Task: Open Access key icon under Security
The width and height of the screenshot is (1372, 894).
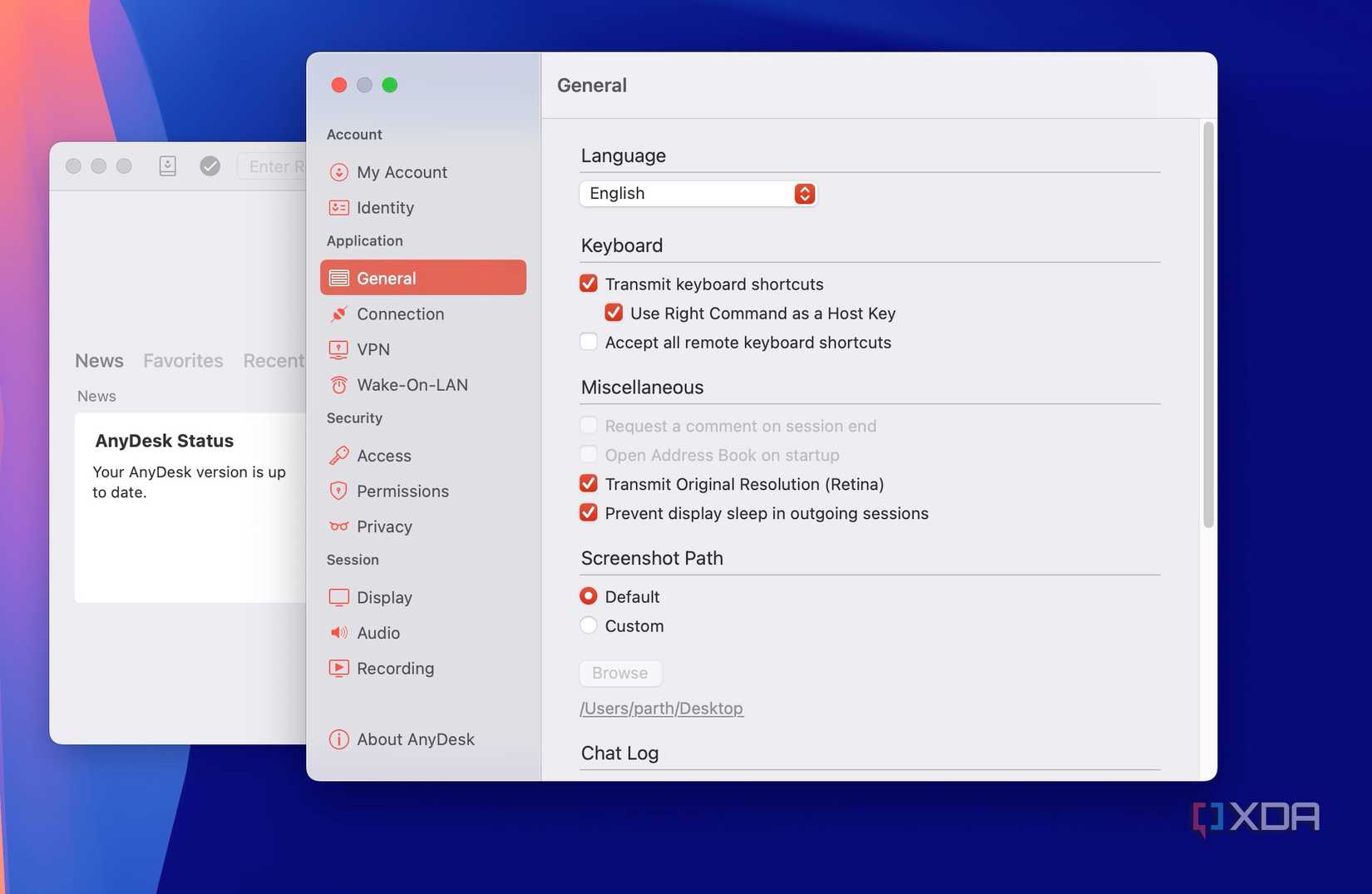Action: coord(338,456)
